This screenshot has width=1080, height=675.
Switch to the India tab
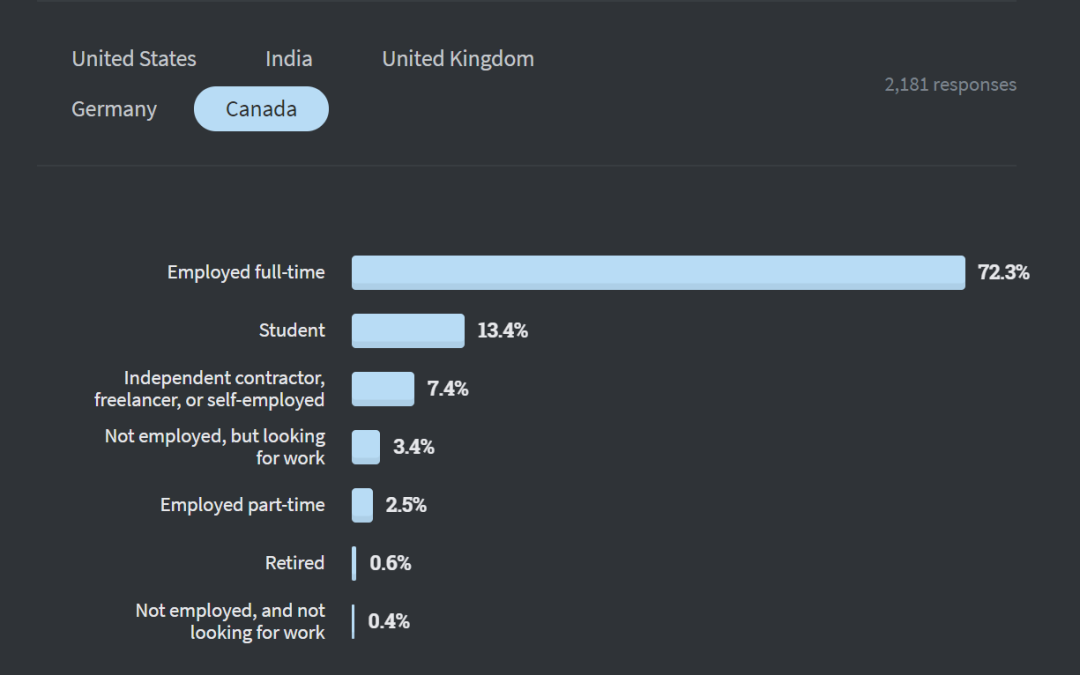289,59
